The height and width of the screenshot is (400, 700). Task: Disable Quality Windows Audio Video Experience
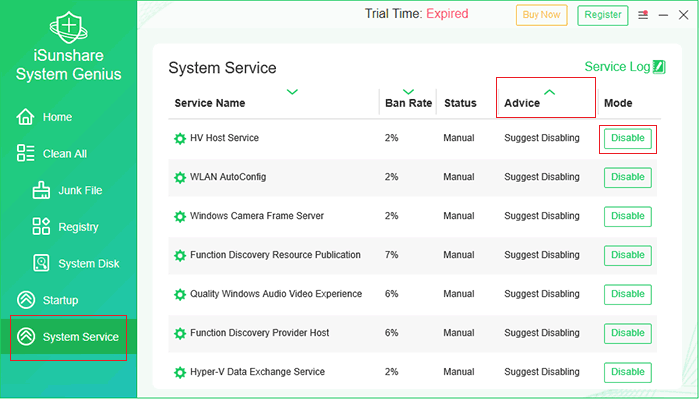coord(628,294)
